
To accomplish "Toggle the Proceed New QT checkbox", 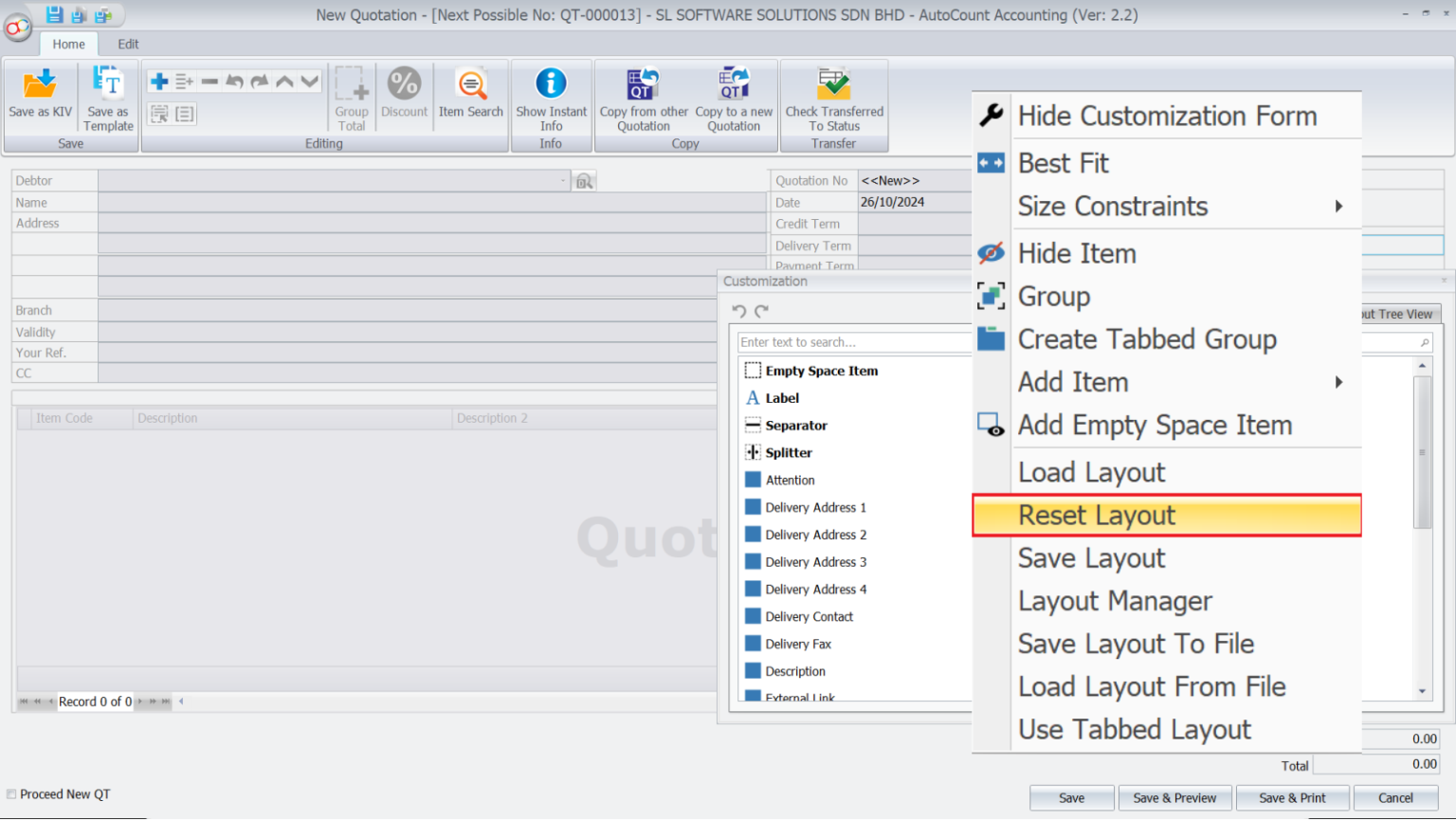I will [11, 794].
